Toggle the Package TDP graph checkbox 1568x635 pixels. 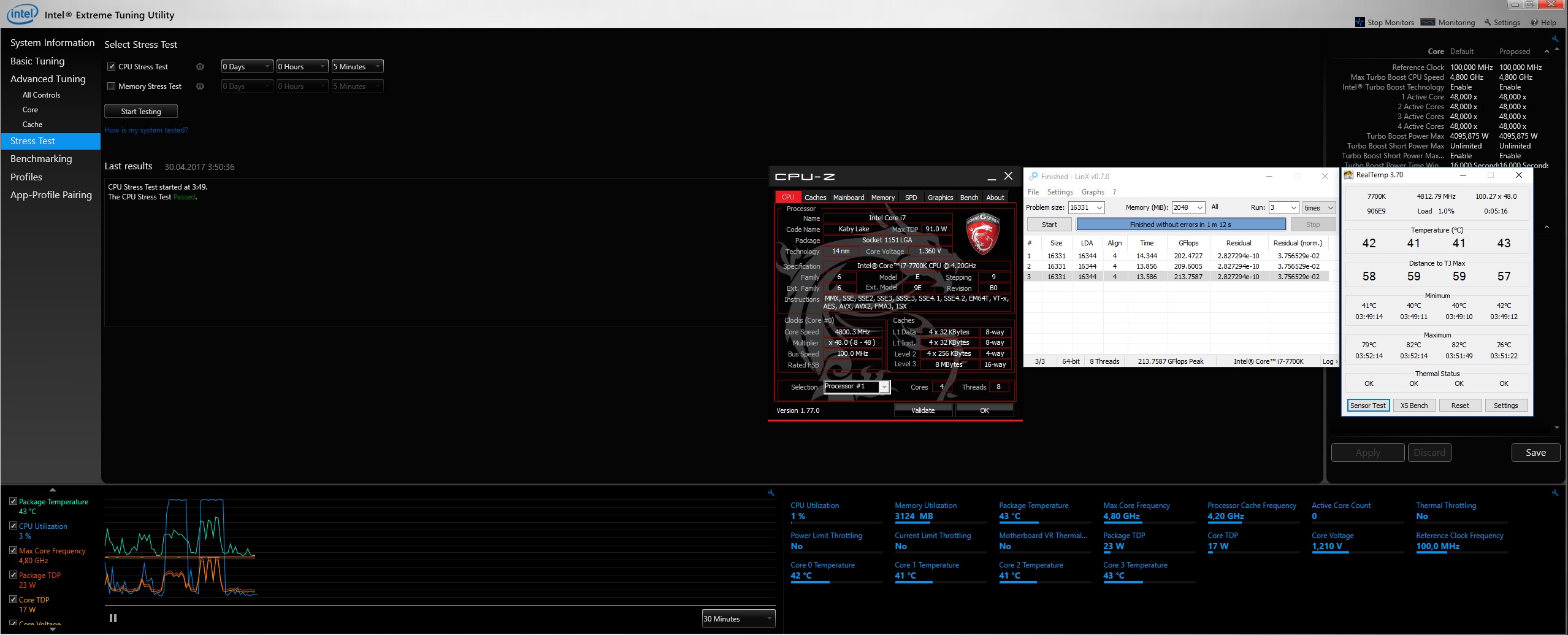(x=13, y=575)
